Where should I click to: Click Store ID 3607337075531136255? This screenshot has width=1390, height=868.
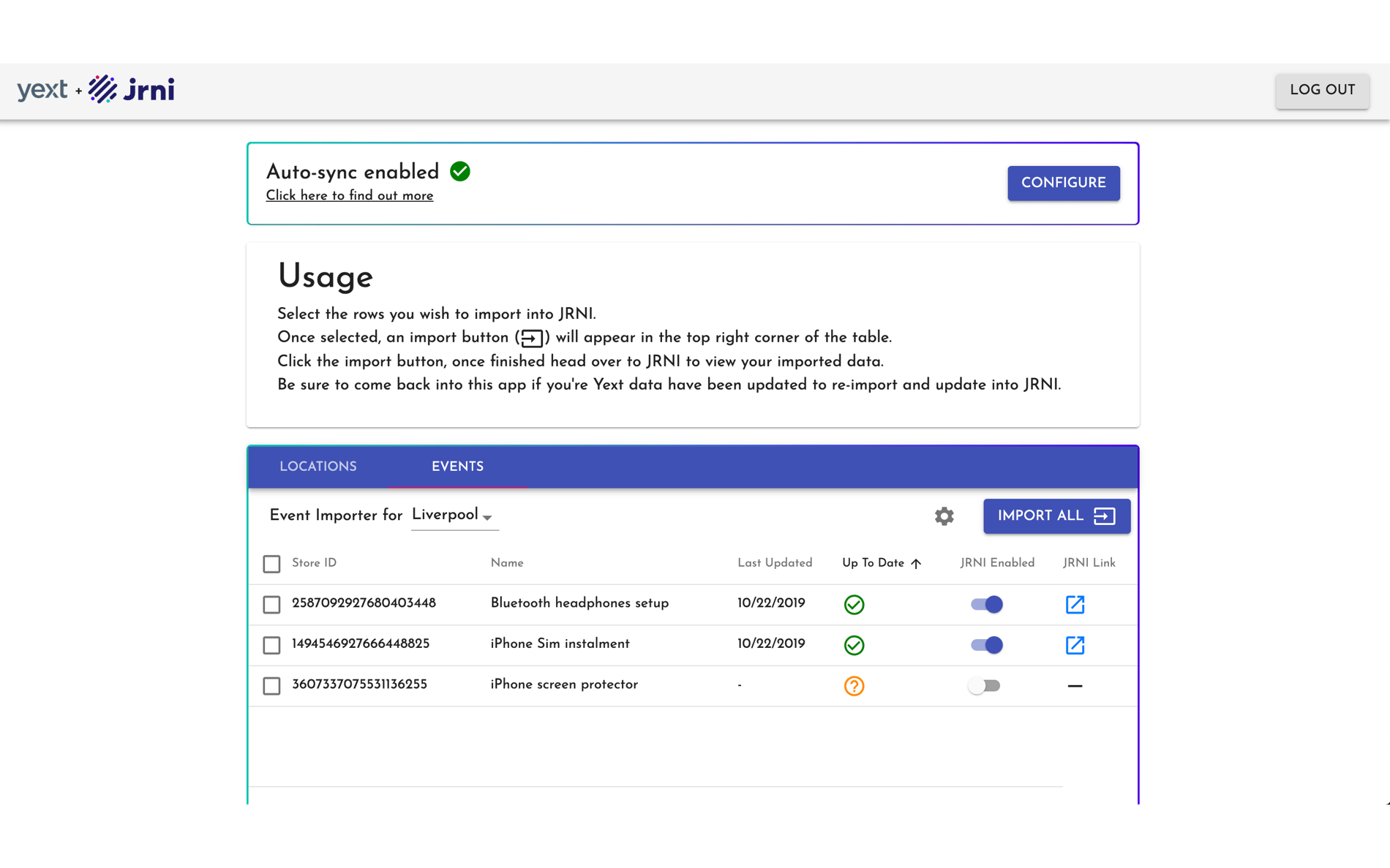click(359, 685)
